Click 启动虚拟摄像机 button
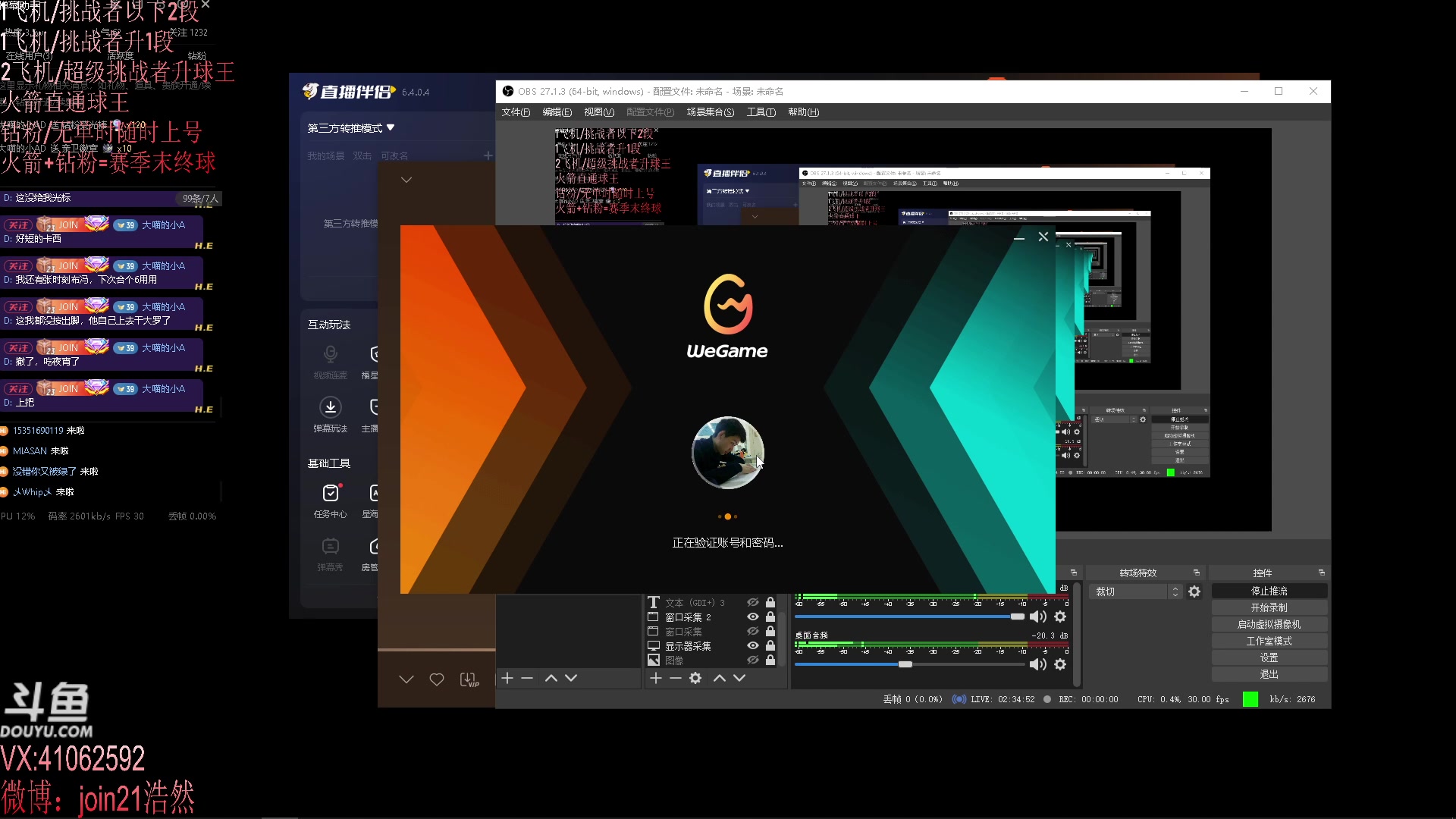The image size is (1456, 819). [x=1269, y=624]
